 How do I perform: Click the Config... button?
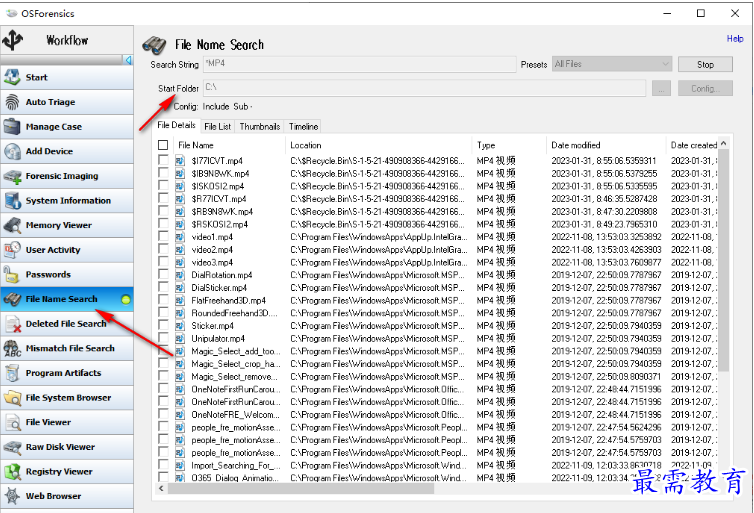(x=705, y=88)
